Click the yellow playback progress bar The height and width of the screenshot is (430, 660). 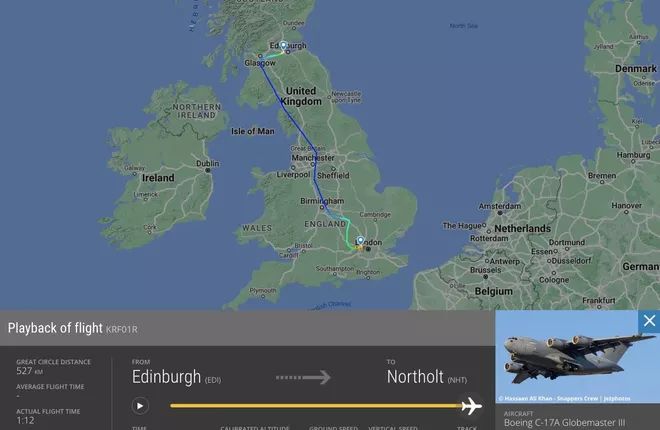(x=316, y=406)
